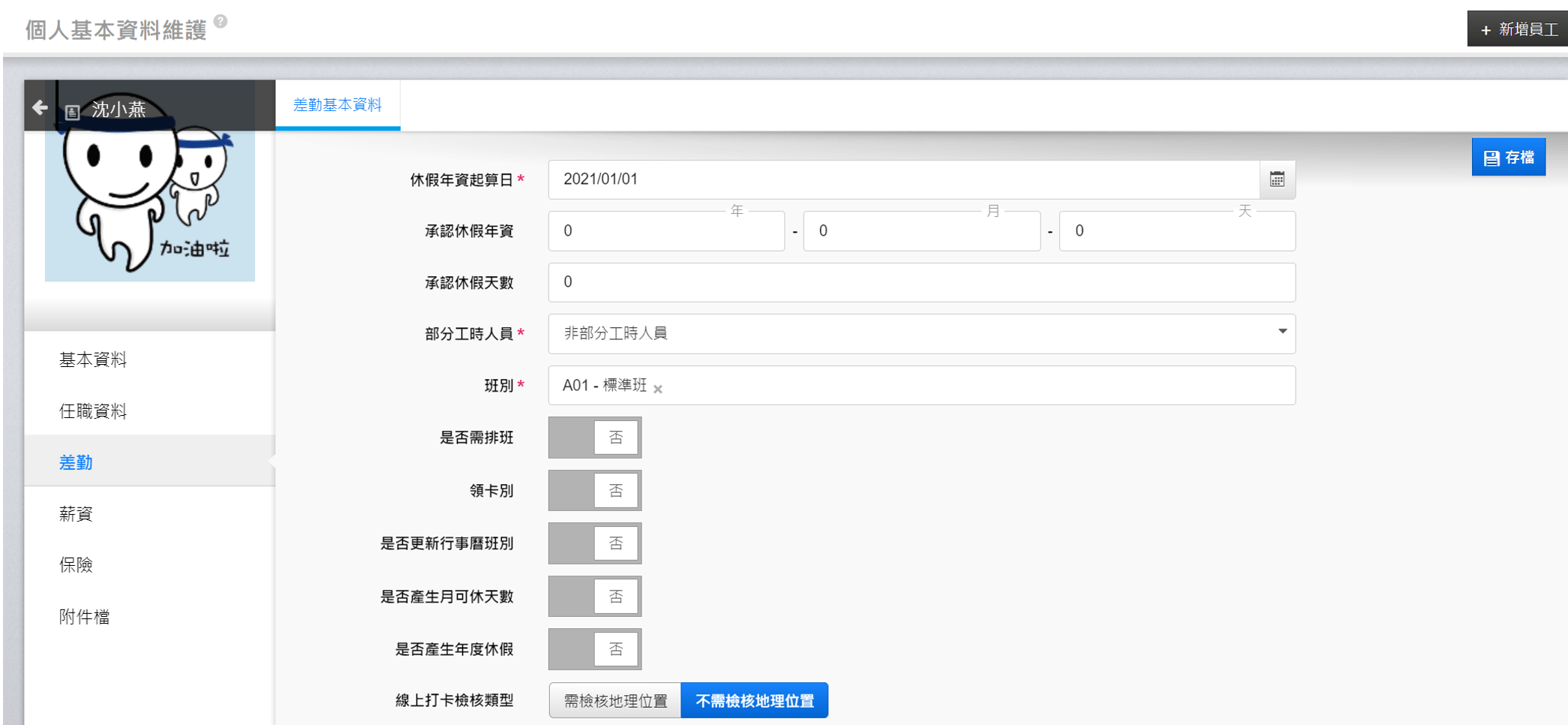
Task: Toggle the 是否需排班 switch
Action: click(594, 438)
